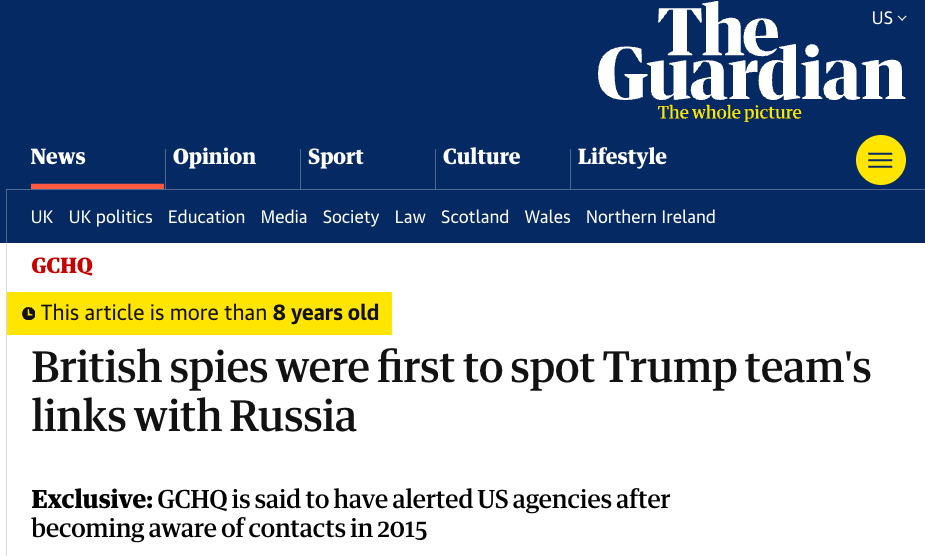
Task: Open the Lifestyle section
Action: click(x=621, y=157)
